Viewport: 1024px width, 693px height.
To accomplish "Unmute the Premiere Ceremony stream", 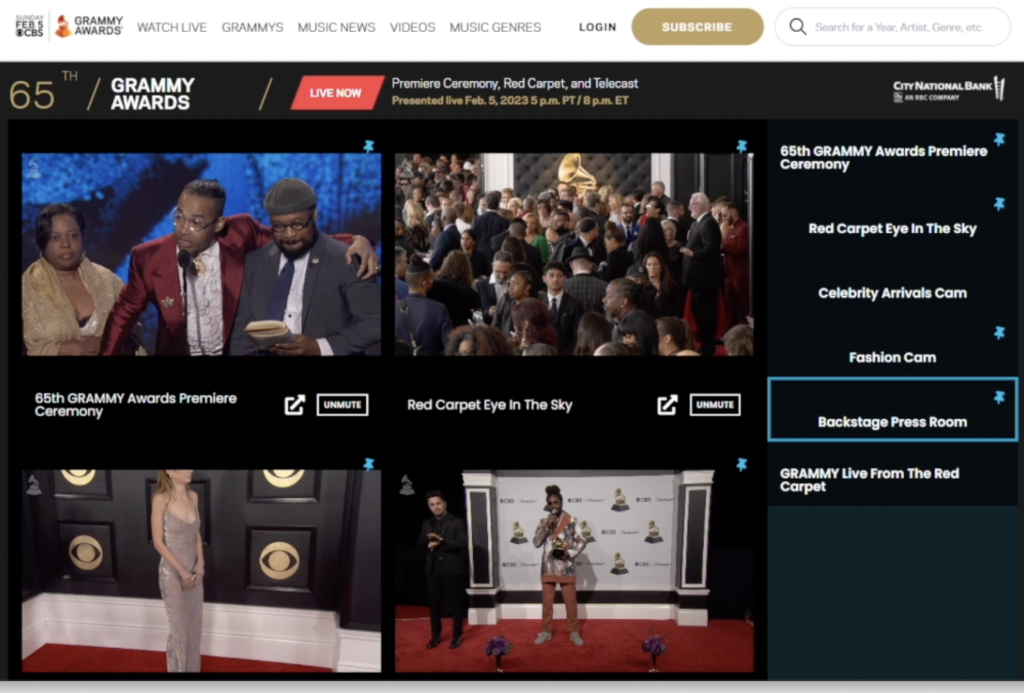I will (342, 405).
